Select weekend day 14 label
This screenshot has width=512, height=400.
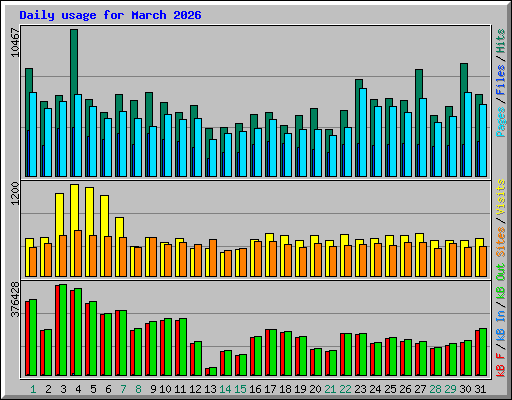click(225, 389)
